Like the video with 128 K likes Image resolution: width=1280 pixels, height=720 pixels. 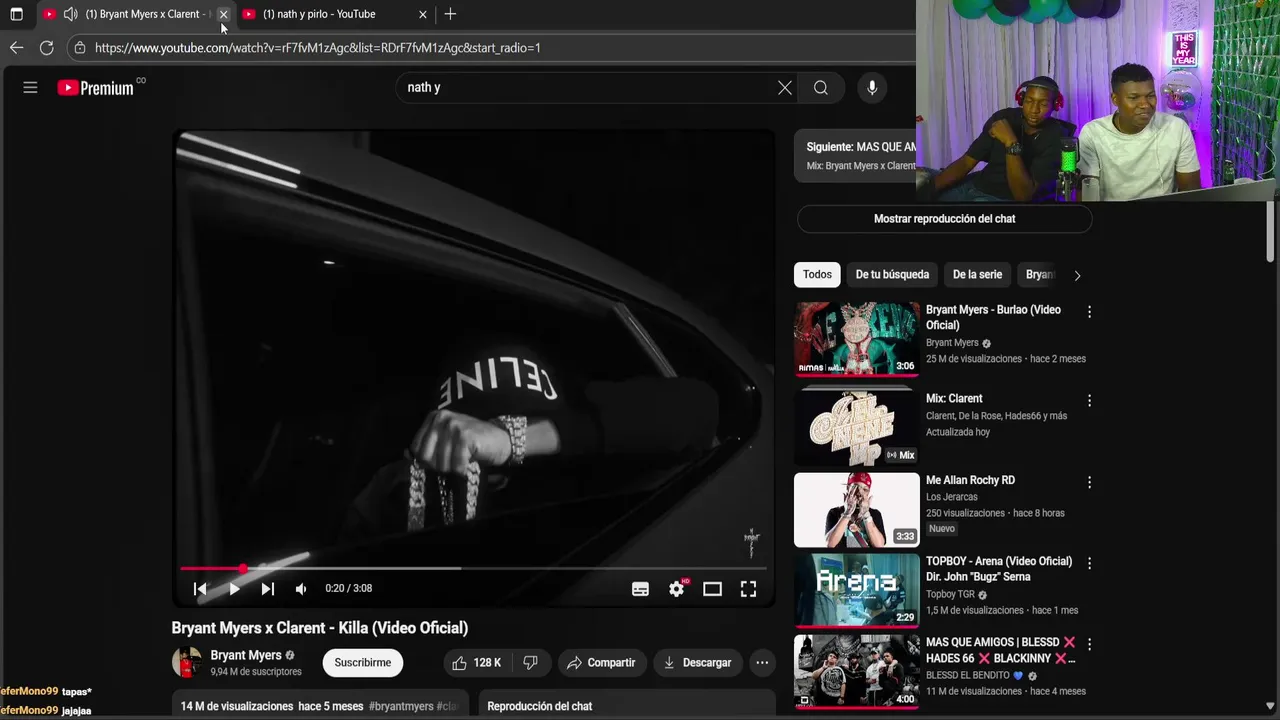point(476,663)
